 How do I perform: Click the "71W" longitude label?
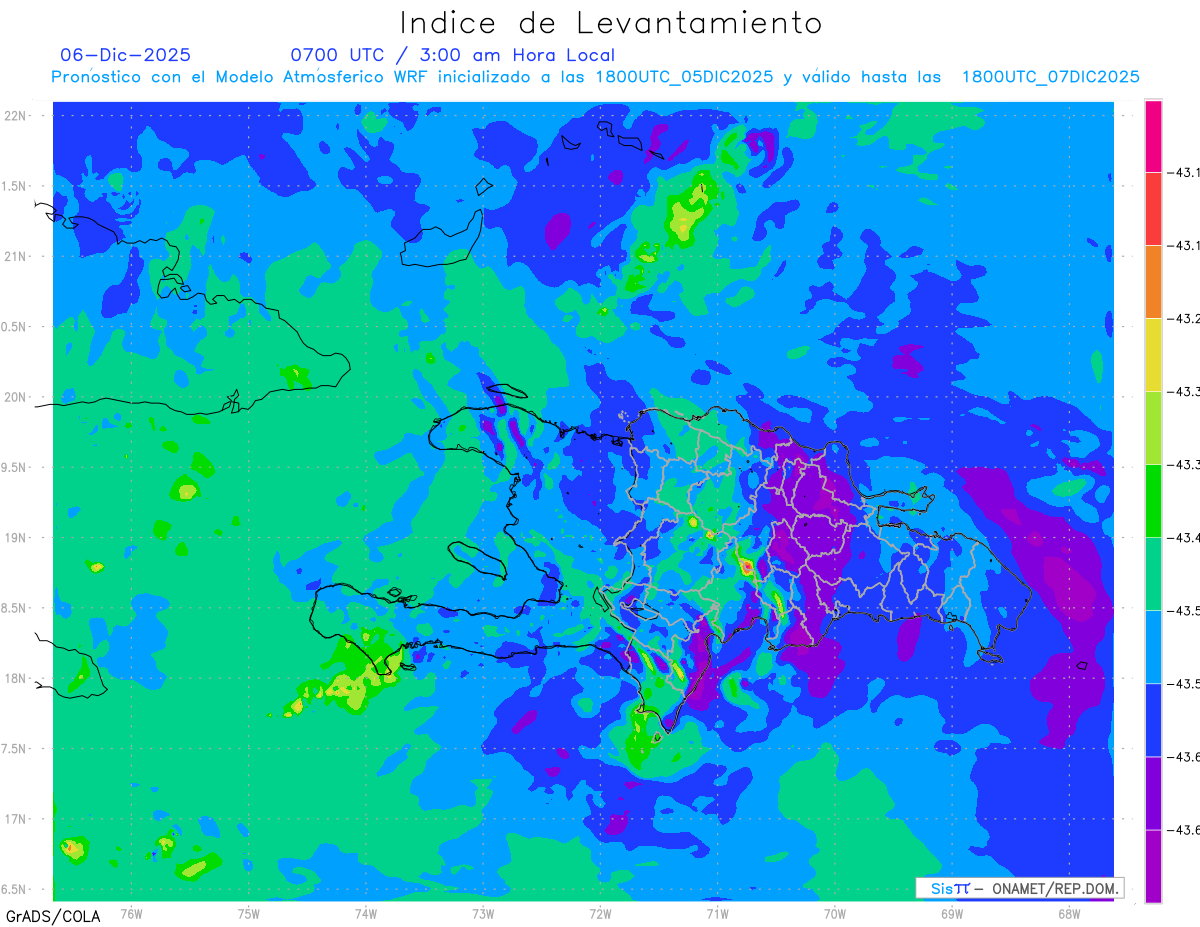717,914
